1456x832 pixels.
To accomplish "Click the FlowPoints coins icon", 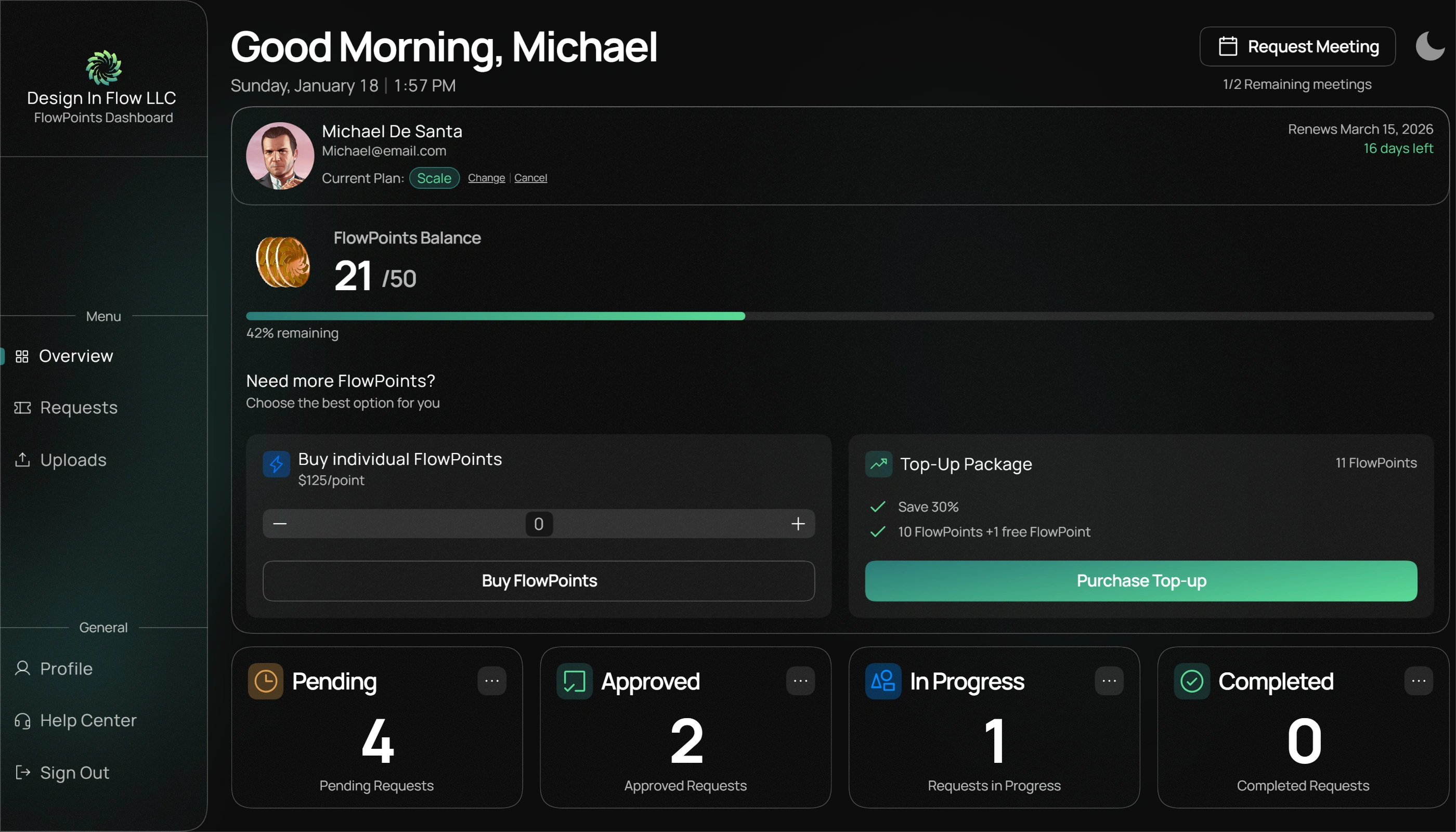I will click(x=283, y=262).
